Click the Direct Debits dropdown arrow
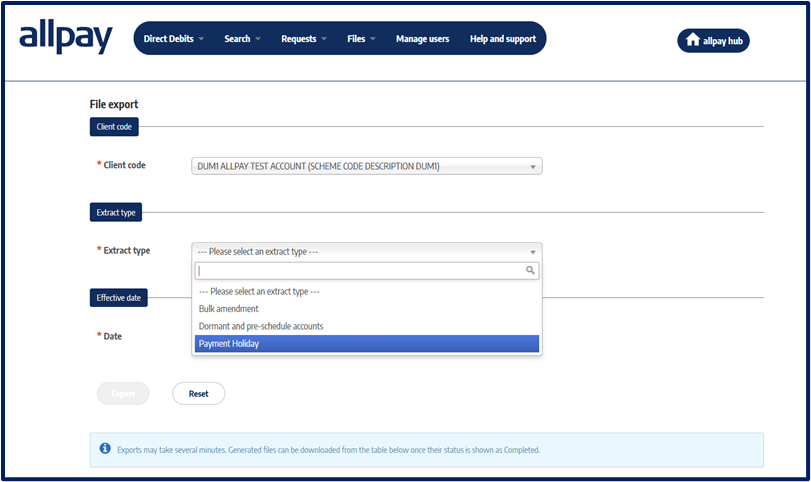 point(201,39)
